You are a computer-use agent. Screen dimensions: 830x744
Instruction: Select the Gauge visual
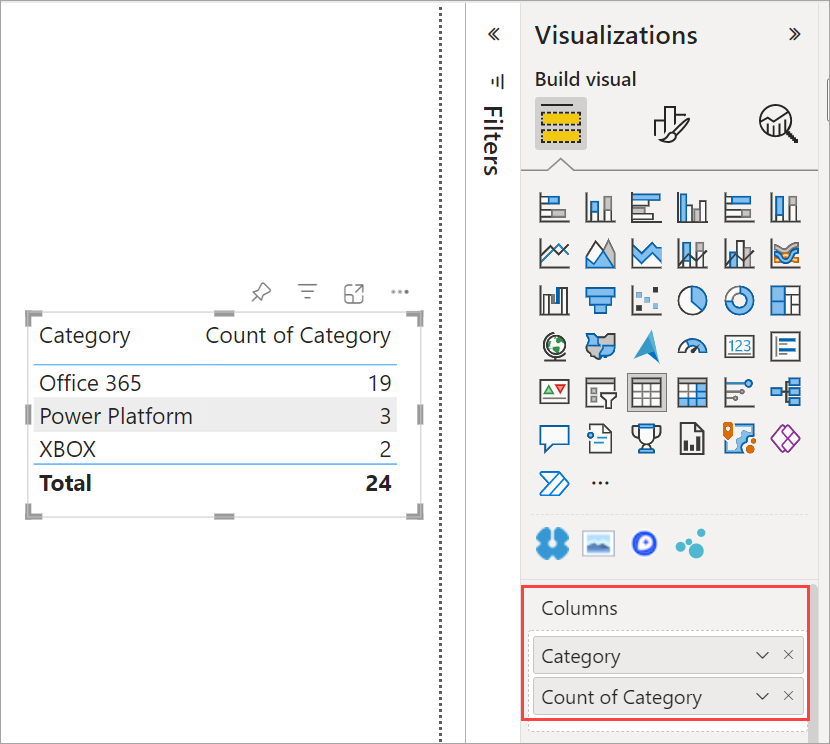tap(692, 347)
